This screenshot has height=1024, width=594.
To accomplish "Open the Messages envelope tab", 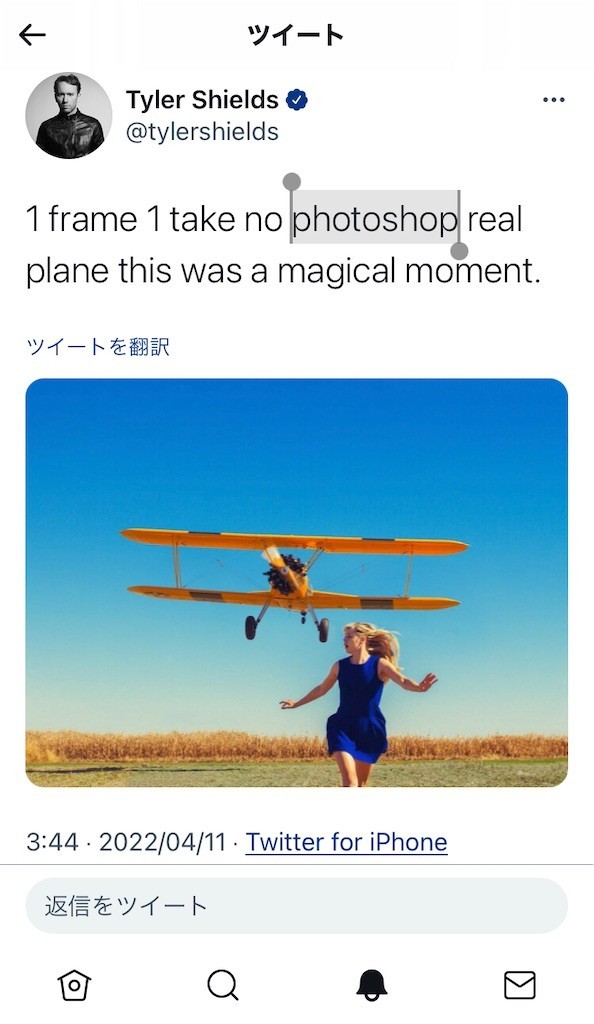I will pyautogui.click(x=520, y=985).
